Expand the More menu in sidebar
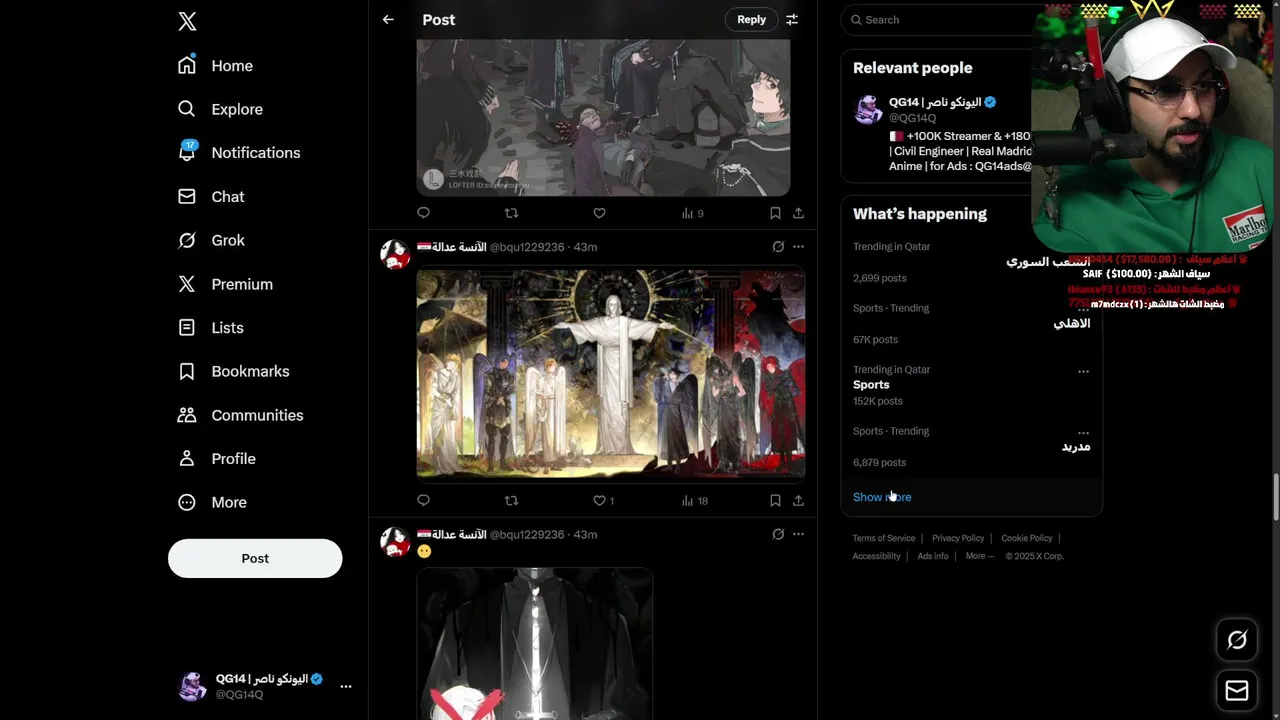The image size is (1280, 720). (211, 502)
